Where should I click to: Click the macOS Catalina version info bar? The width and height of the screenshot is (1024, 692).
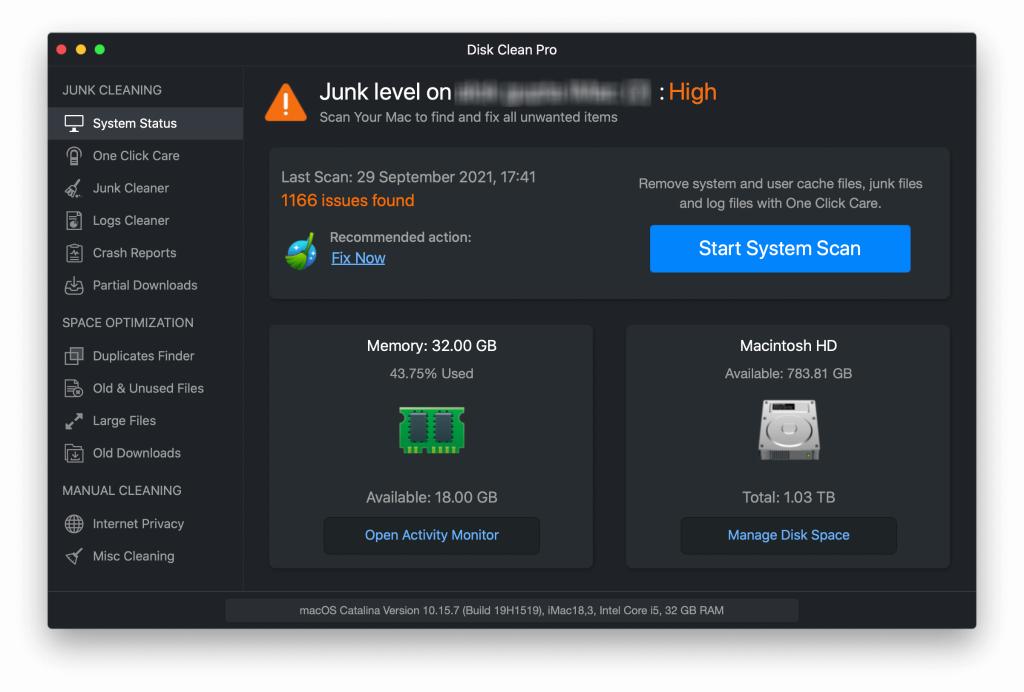click(x=512, y=610)
